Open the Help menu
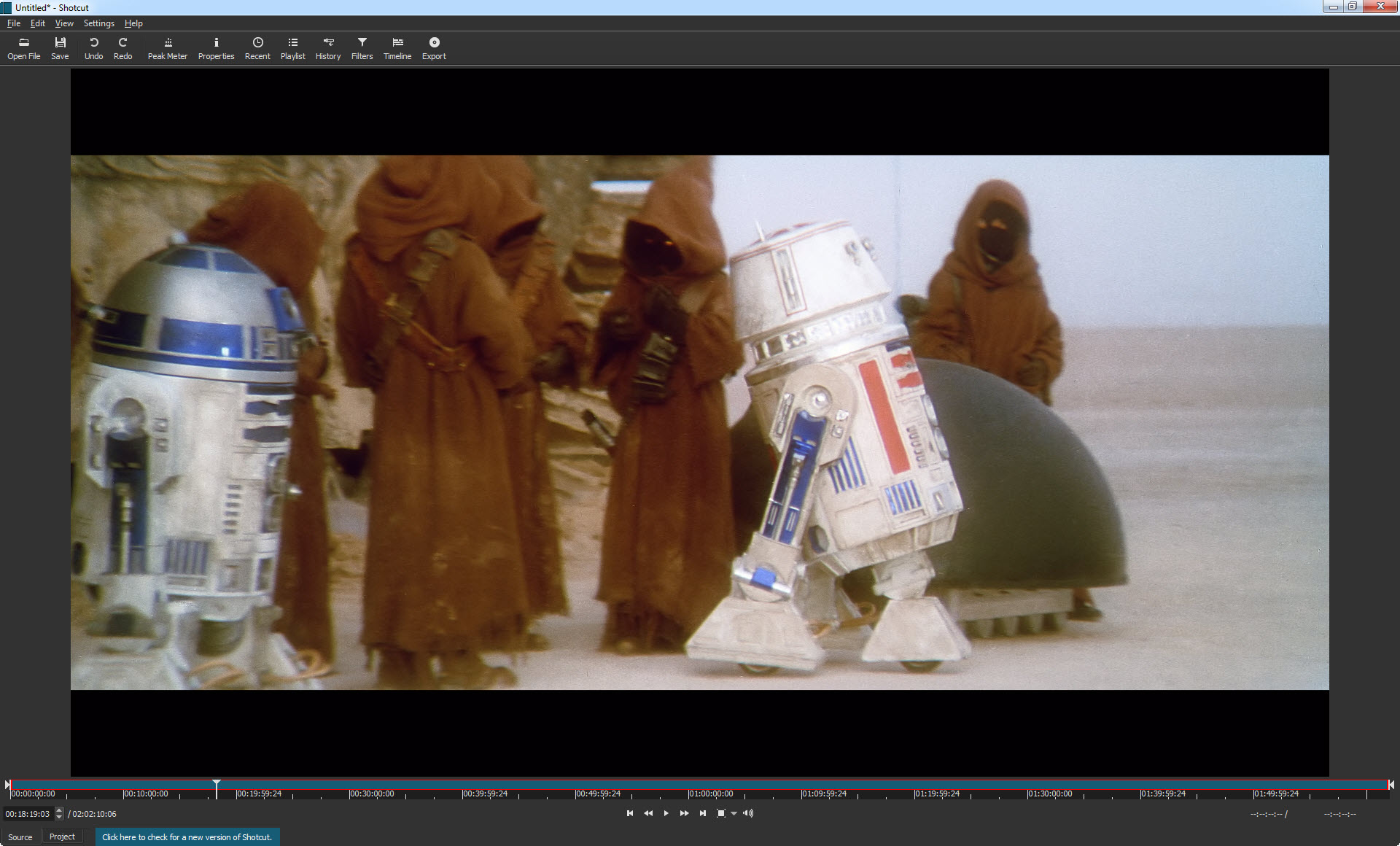Screen dimensions: 1400x846 (x=133, y=23)
